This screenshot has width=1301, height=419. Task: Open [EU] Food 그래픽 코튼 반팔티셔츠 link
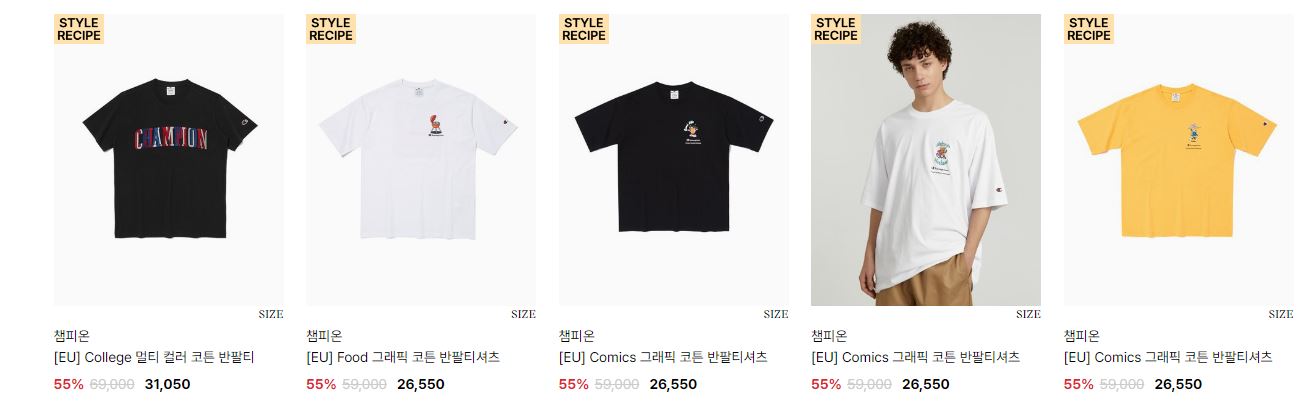(x=403, y=357)
